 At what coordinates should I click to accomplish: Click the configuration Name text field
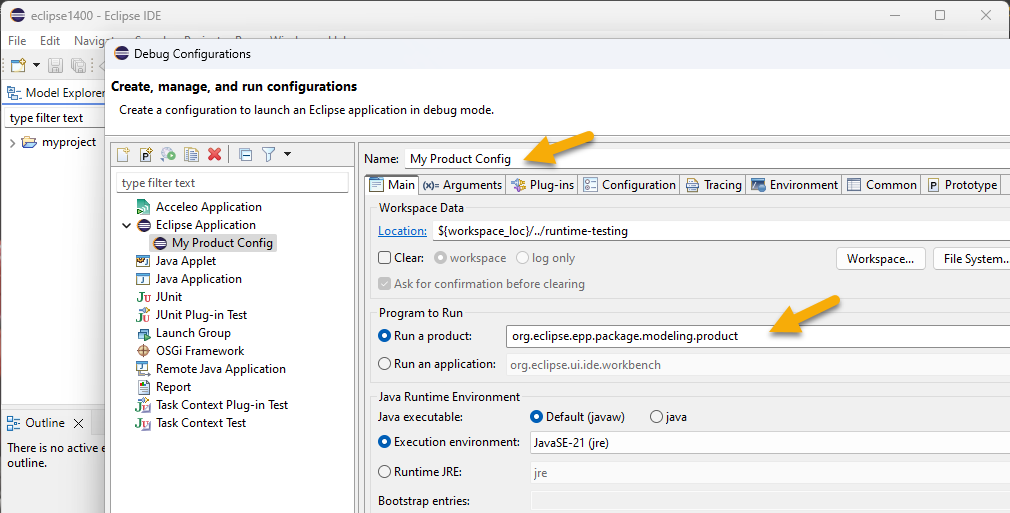pyautogui.click(x=700, y=158)
